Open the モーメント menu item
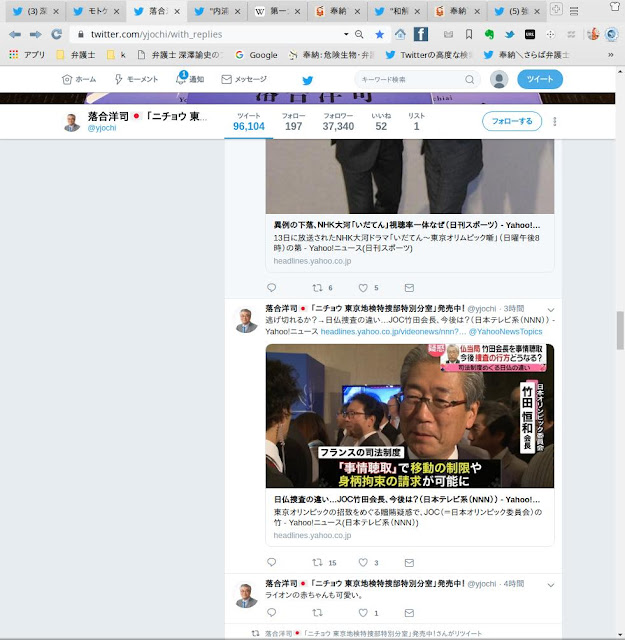The width and height of the screenshot is (625, 640). 136,79
